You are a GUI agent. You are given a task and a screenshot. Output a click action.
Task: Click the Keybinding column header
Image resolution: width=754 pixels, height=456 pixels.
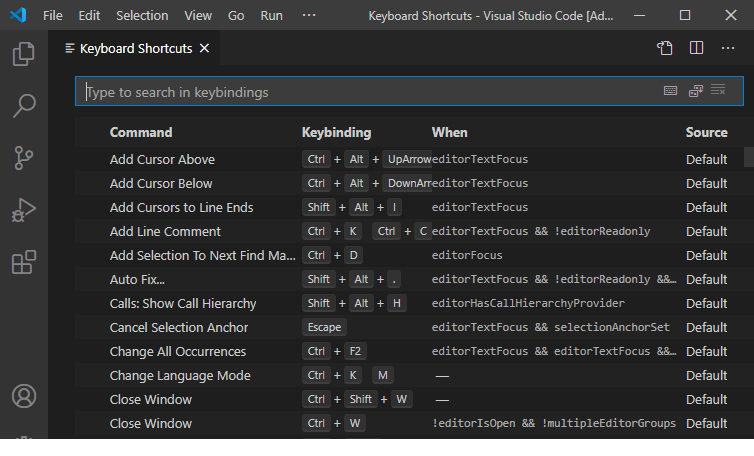[x=337, y=132]
